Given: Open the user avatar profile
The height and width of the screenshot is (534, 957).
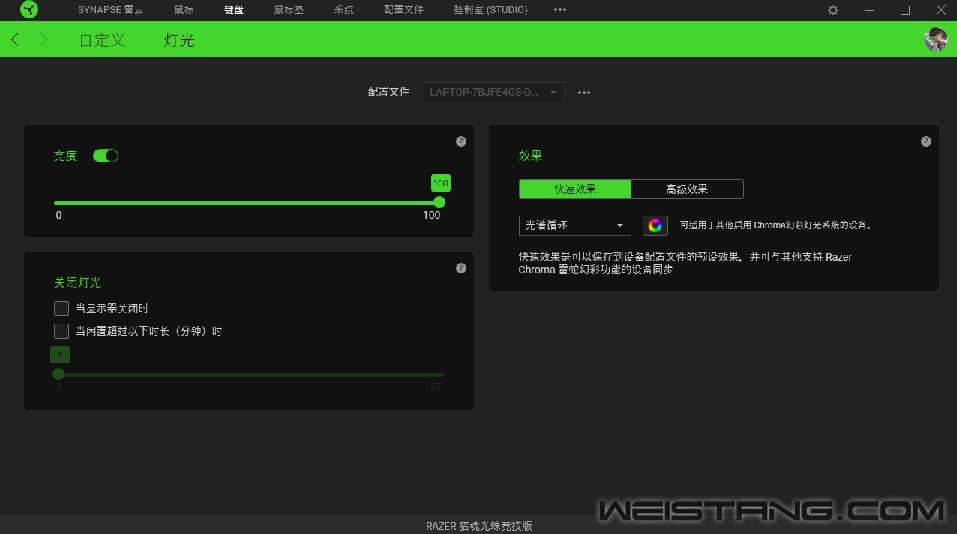Looking at the screenshot, I should (935, 39).
